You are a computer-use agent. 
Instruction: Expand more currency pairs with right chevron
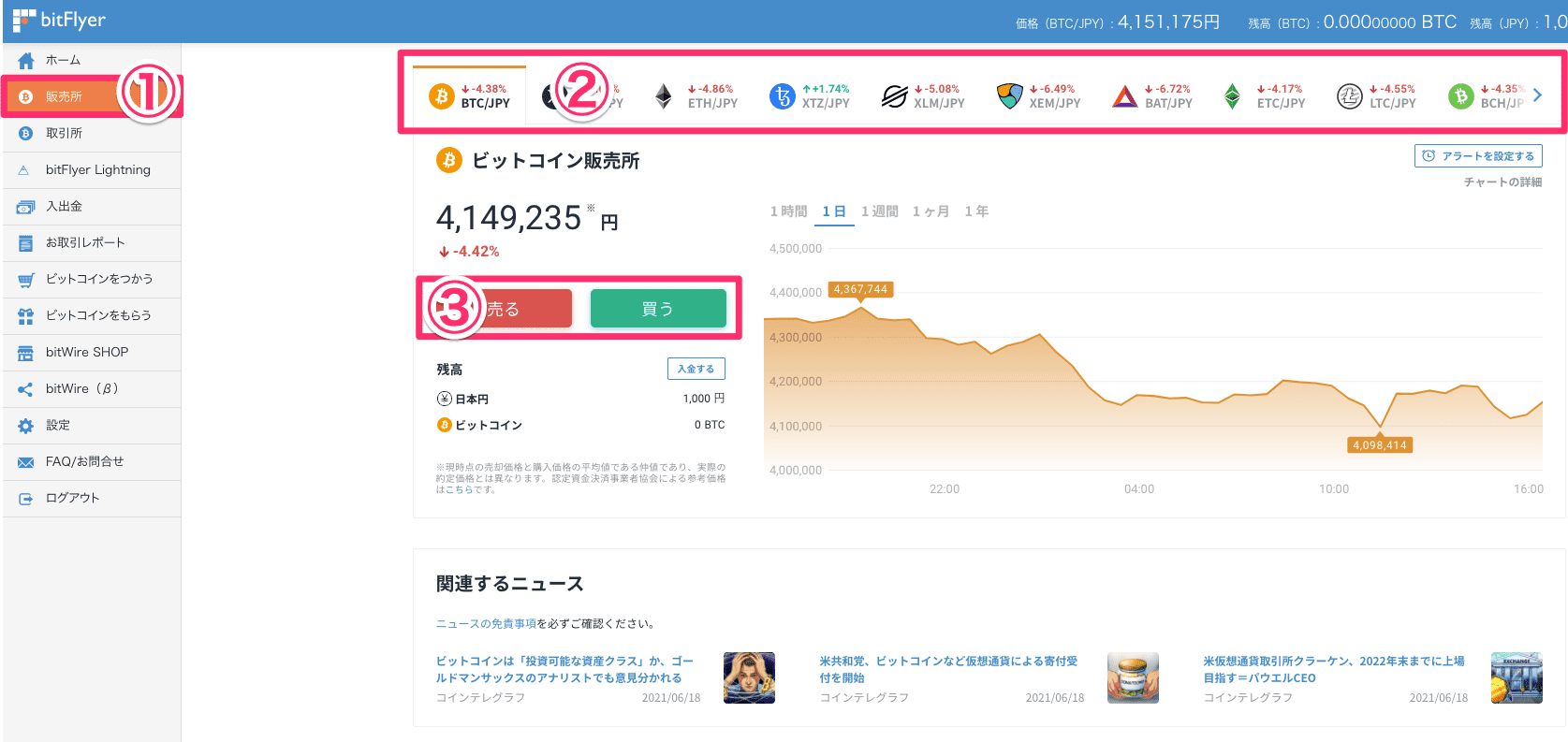pyautogui.click(x=1537, y=95)
